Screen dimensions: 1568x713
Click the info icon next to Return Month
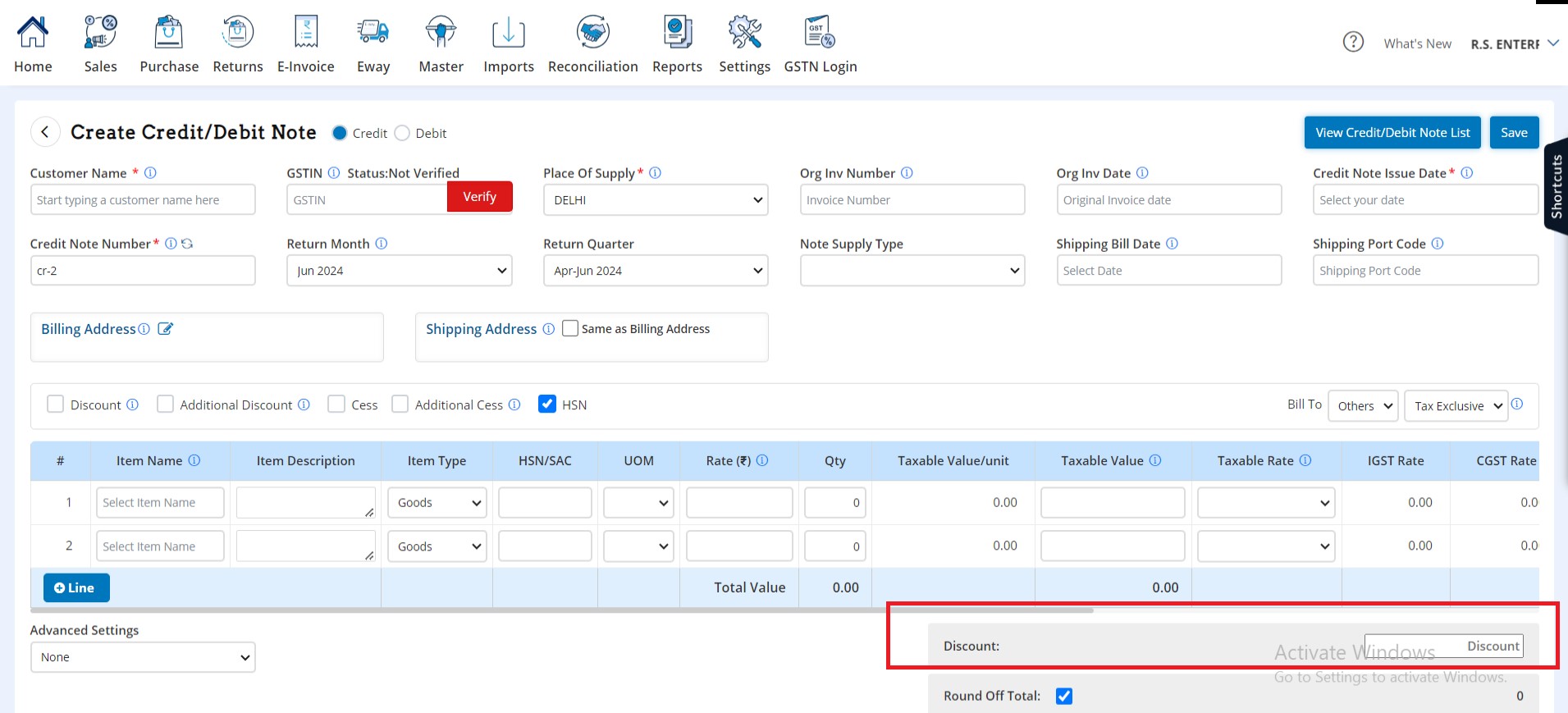382,244
